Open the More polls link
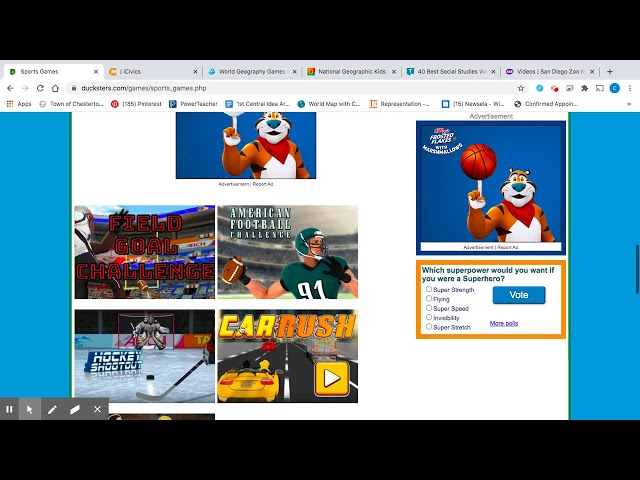 tap(504, 323)
